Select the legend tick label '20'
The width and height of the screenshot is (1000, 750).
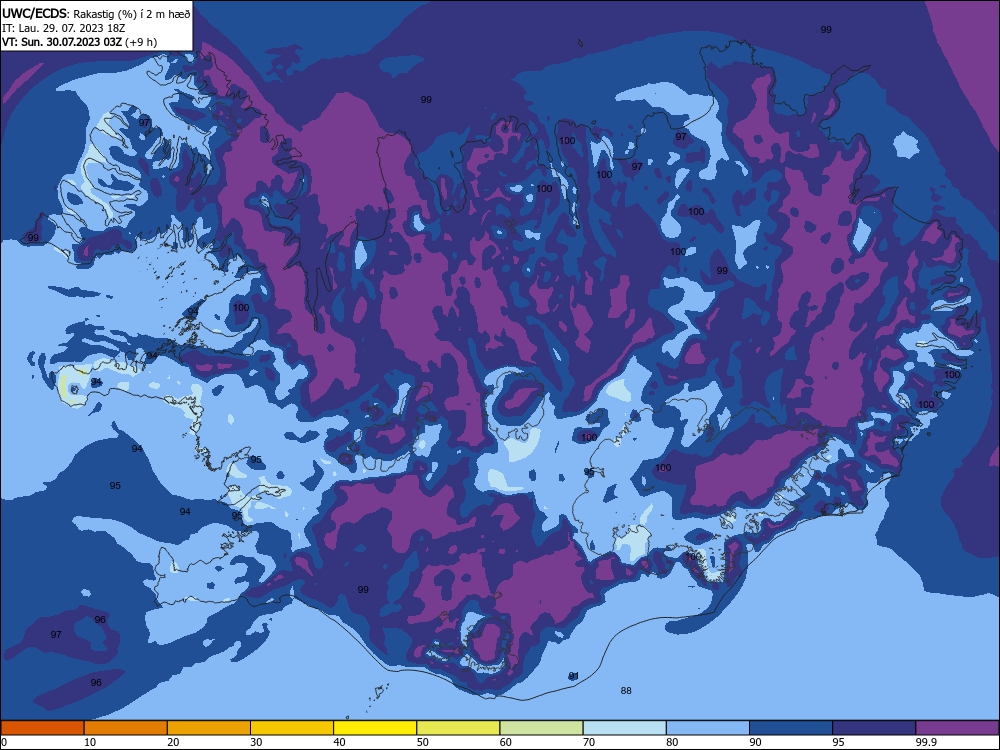click(173, 742)
